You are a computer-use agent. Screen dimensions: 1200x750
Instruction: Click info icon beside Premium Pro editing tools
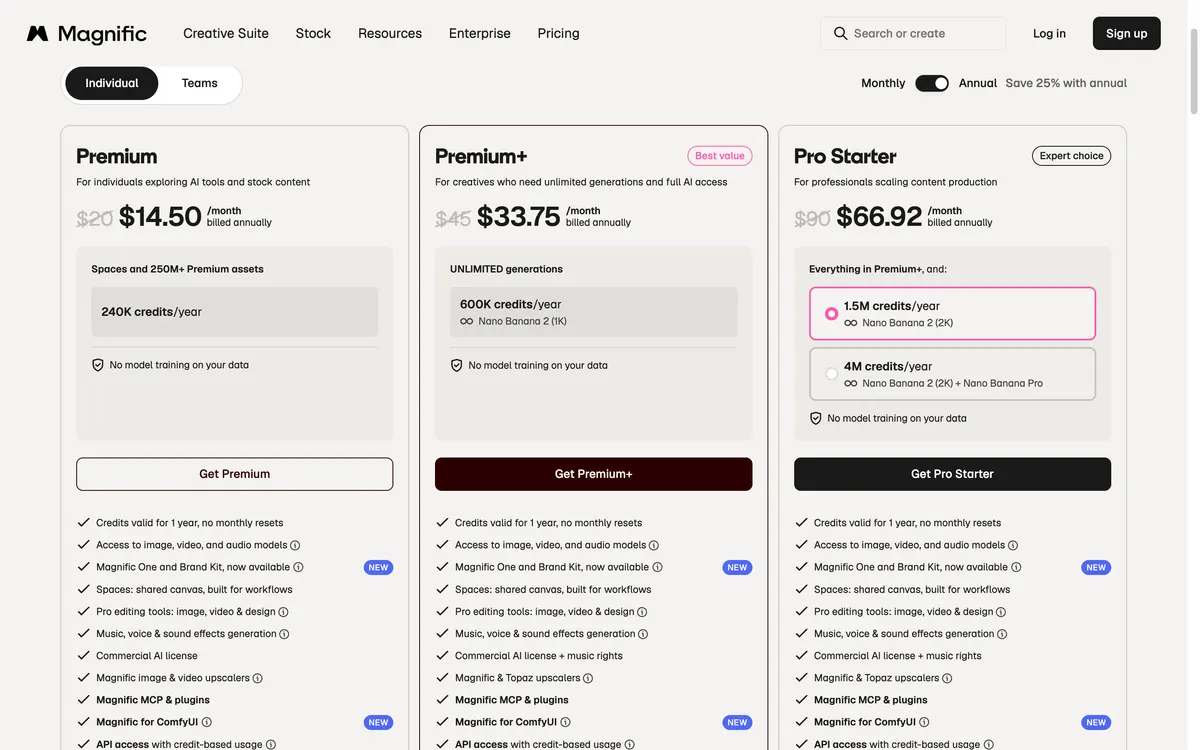pos(283,612)
